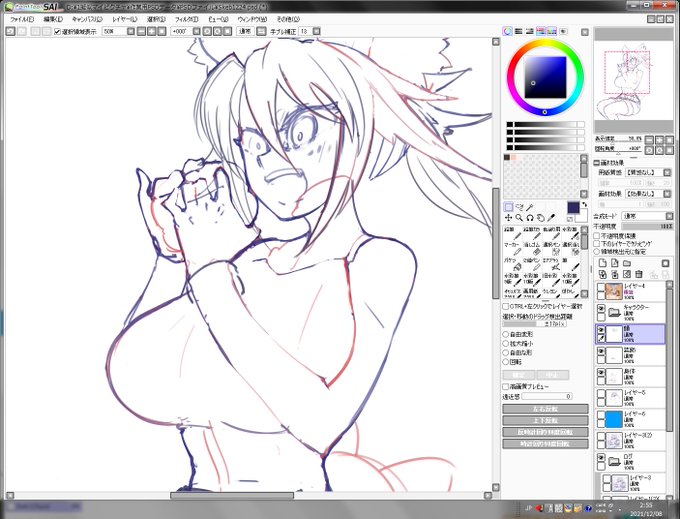Select the lasso selection tool
680x519 pixels.
519,207
